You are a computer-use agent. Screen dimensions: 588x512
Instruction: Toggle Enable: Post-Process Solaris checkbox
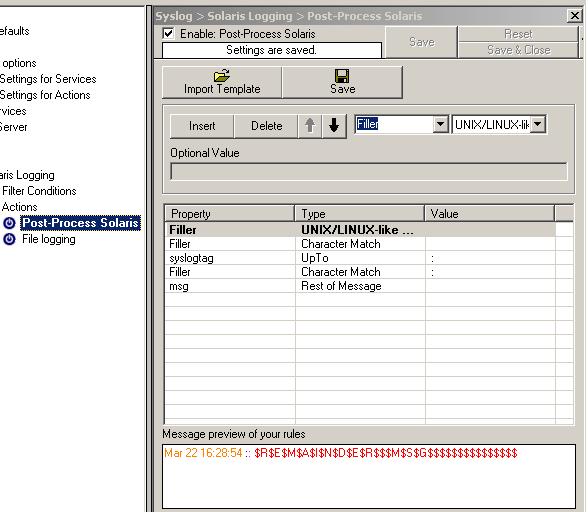168,33
